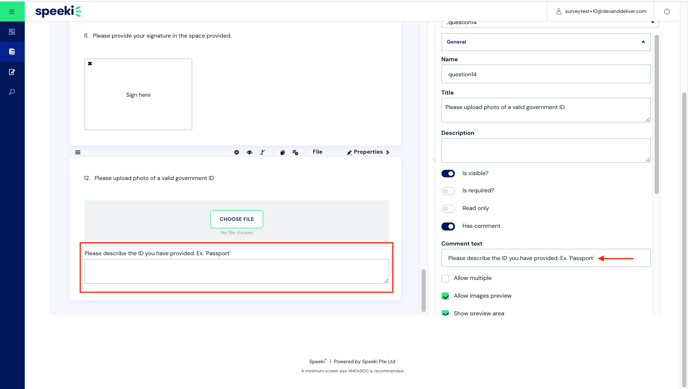Duplicate the question with copy icon
Screen dimensions: 688x389
[283, 152]
